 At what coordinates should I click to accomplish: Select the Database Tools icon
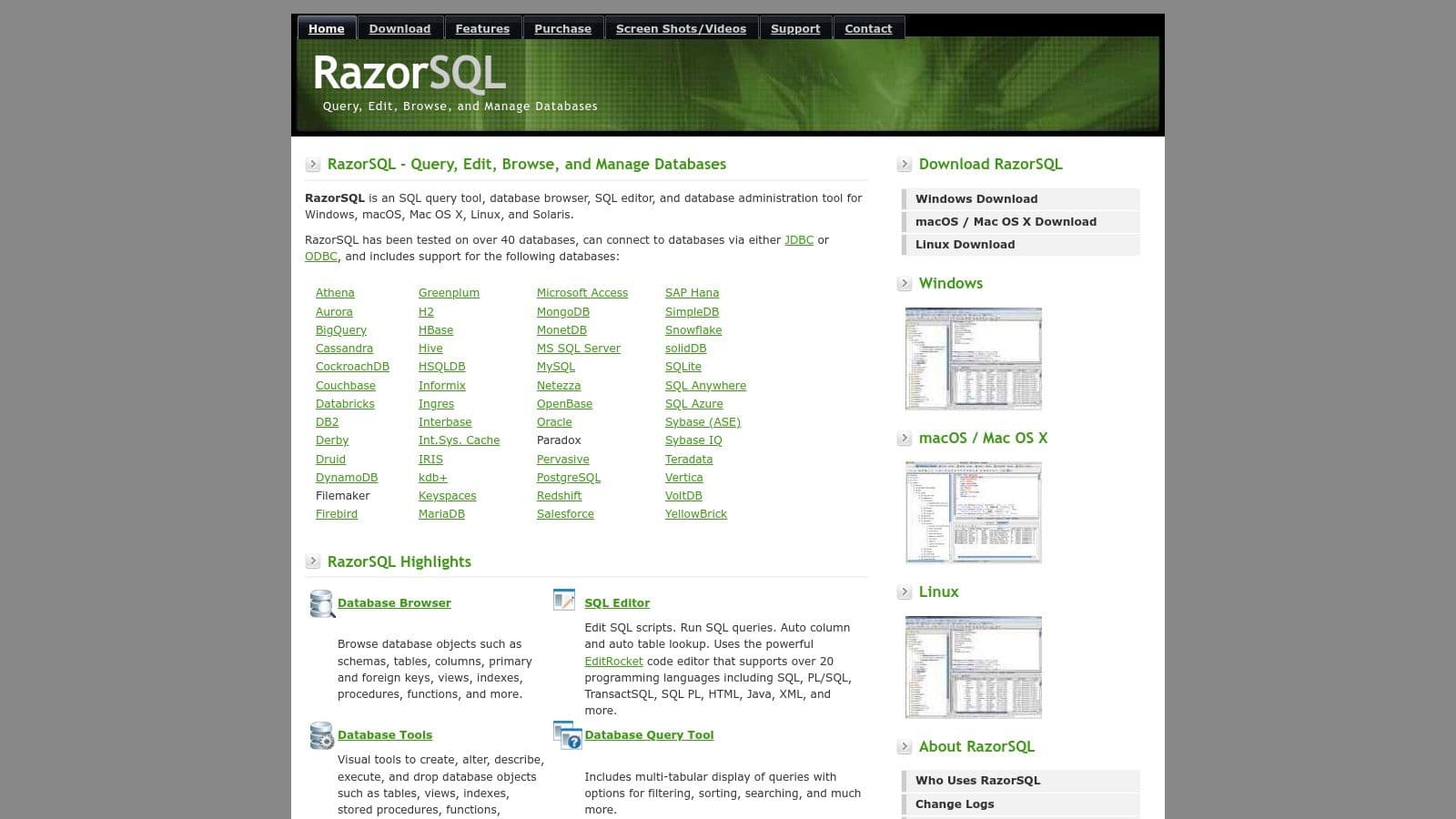tap(322, 734)
